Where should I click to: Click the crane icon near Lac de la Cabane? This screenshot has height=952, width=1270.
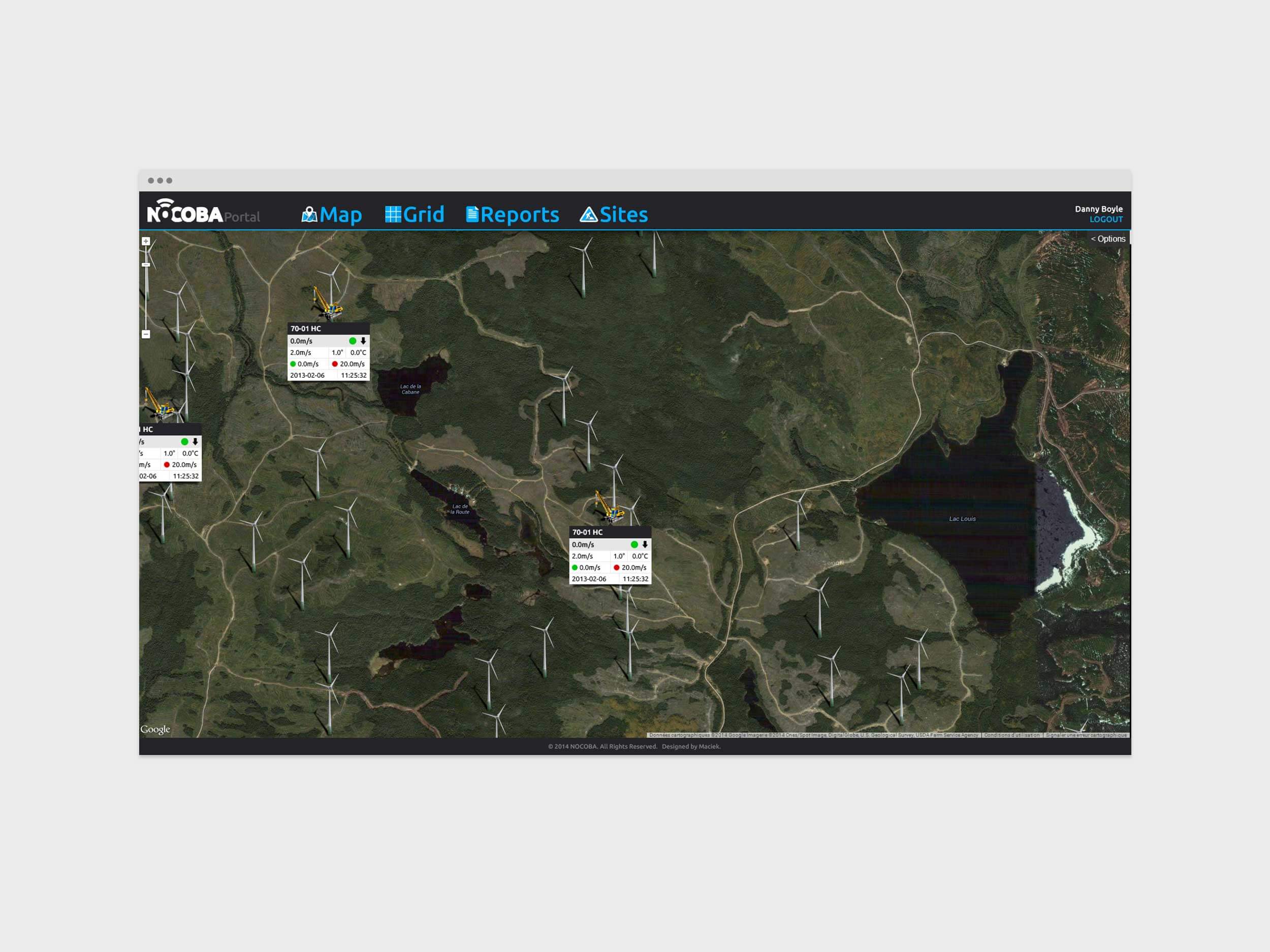[327, 303]
